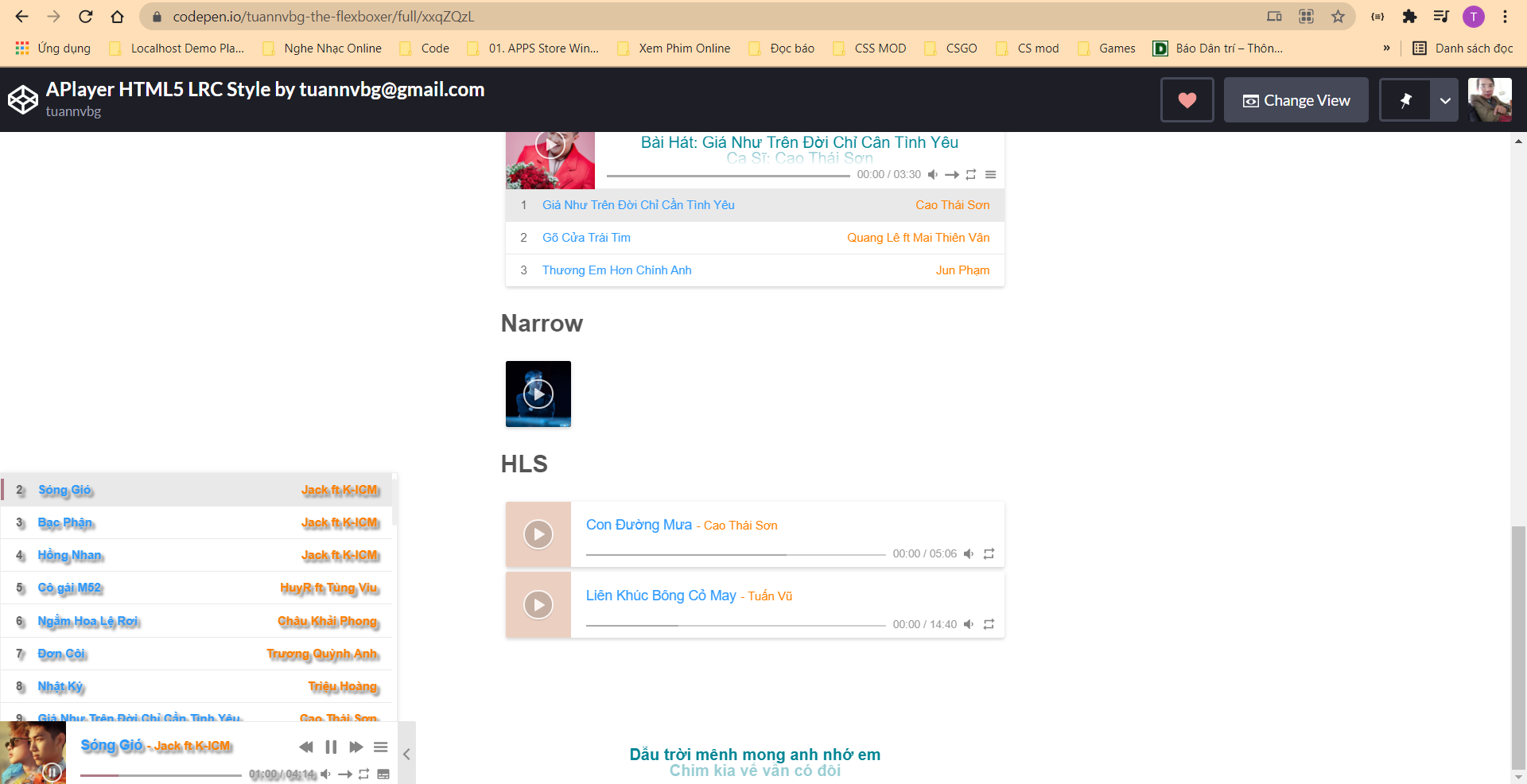Play the Cao Thái Sơn cover at top
Image resolution: width=1527 pixels, height=784 pixels.
coord(550,145)
